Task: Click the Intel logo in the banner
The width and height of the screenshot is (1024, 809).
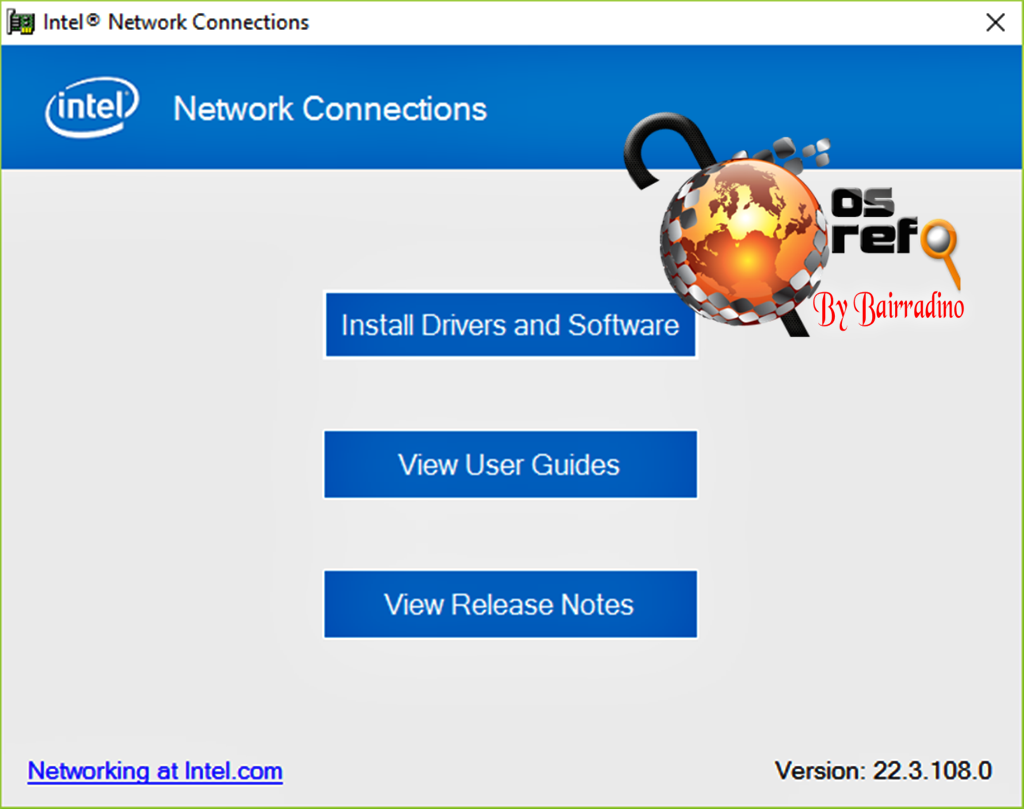Action: [92, 108]
